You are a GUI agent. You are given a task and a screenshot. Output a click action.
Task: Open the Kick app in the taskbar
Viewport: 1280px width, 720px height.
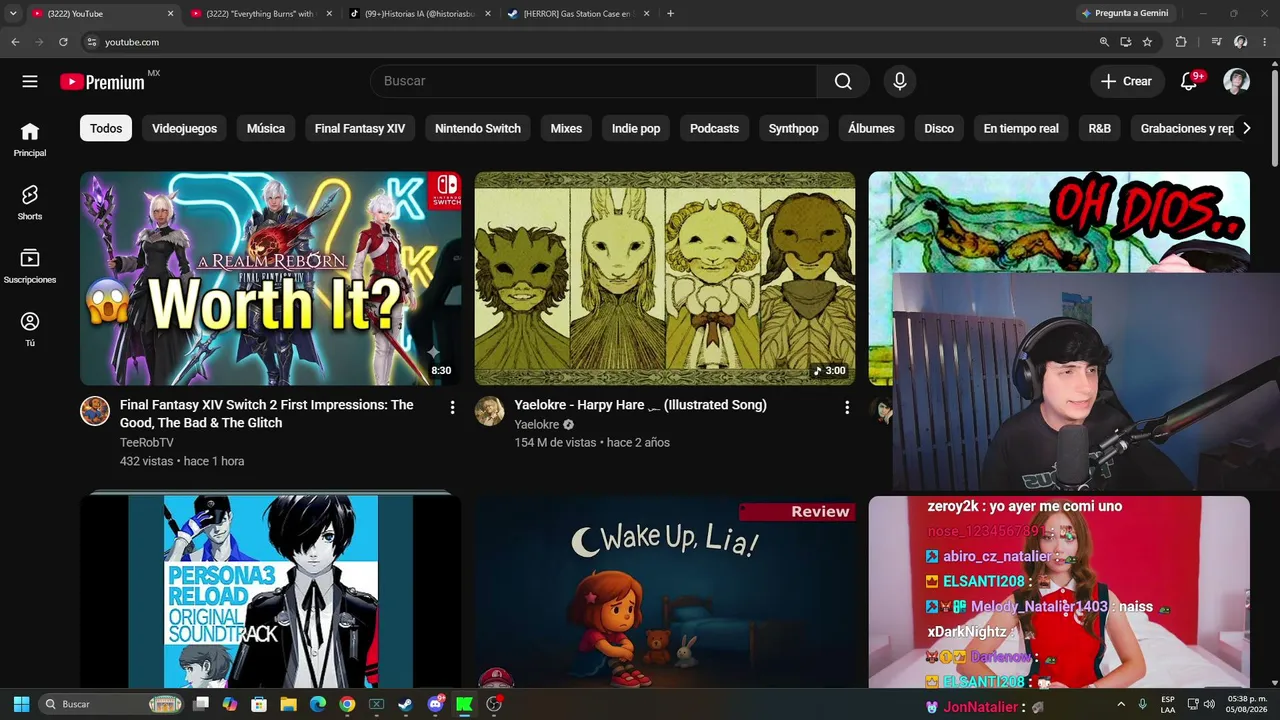[x=464, y=704]
